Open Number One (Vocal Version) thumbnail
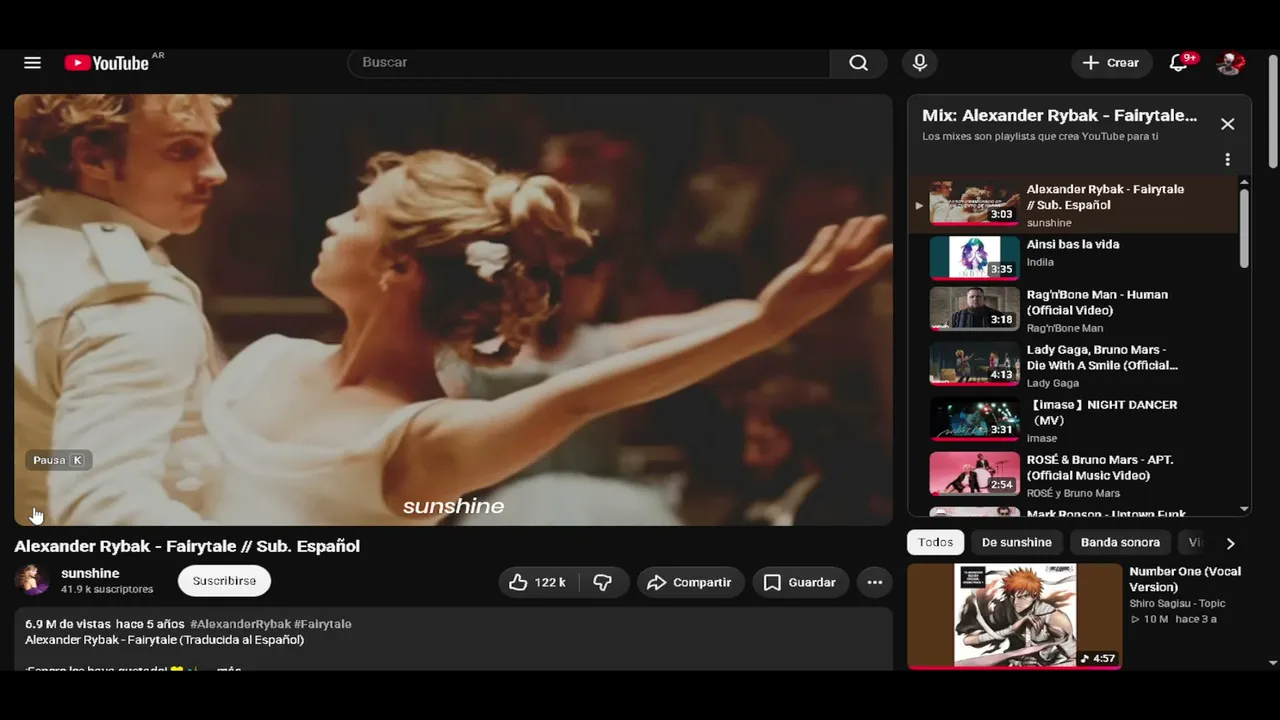Viewport: 1280px width, 720px height. pos(1014,616)
